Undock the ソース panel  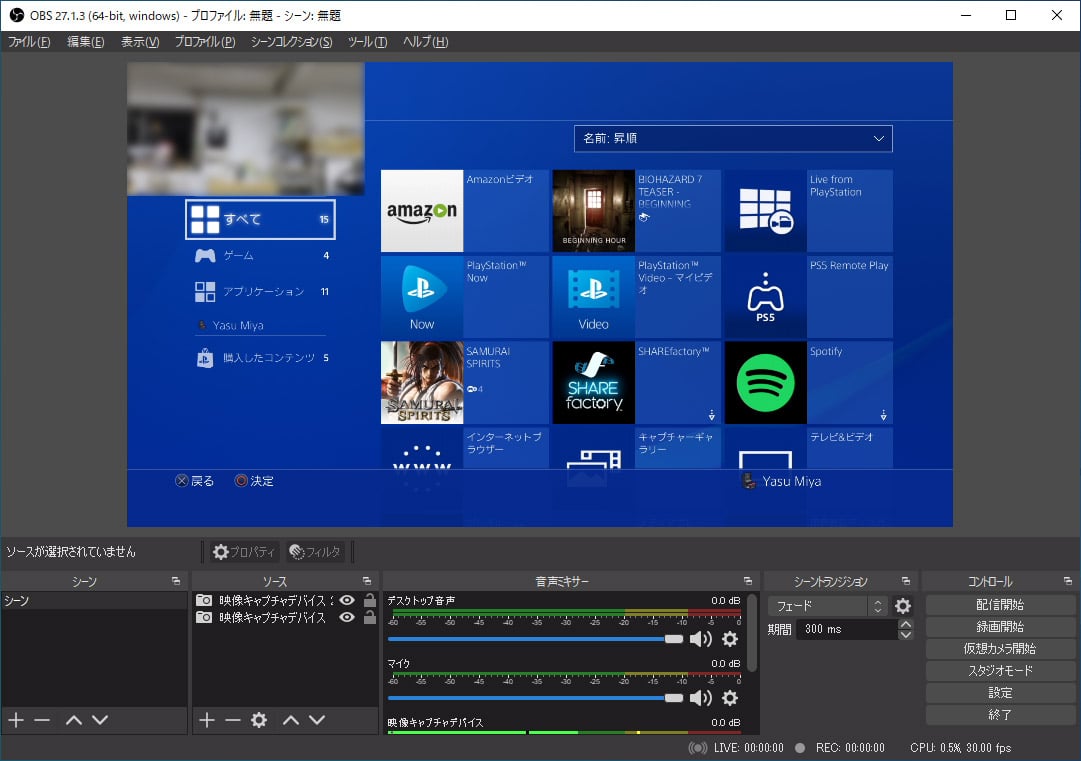coord(367,581)
